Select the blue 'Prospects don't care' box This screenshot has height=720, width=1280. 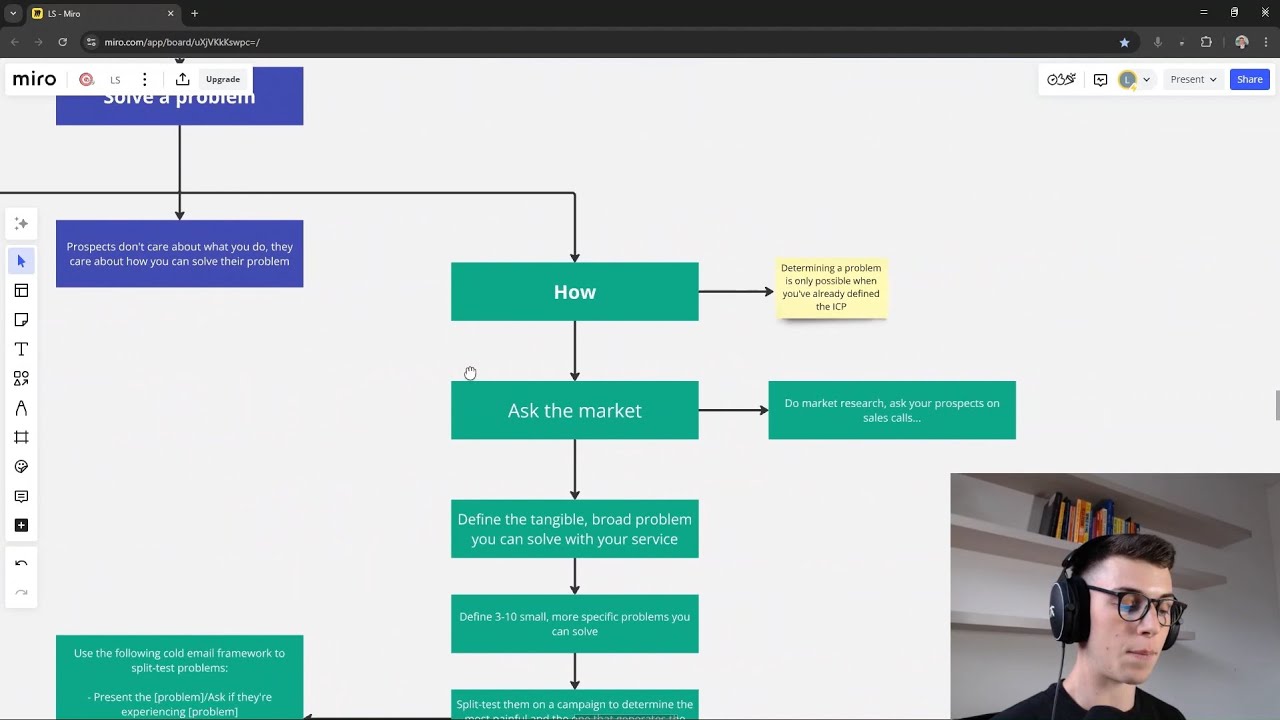pyautogui.click(x=179, y=254)
